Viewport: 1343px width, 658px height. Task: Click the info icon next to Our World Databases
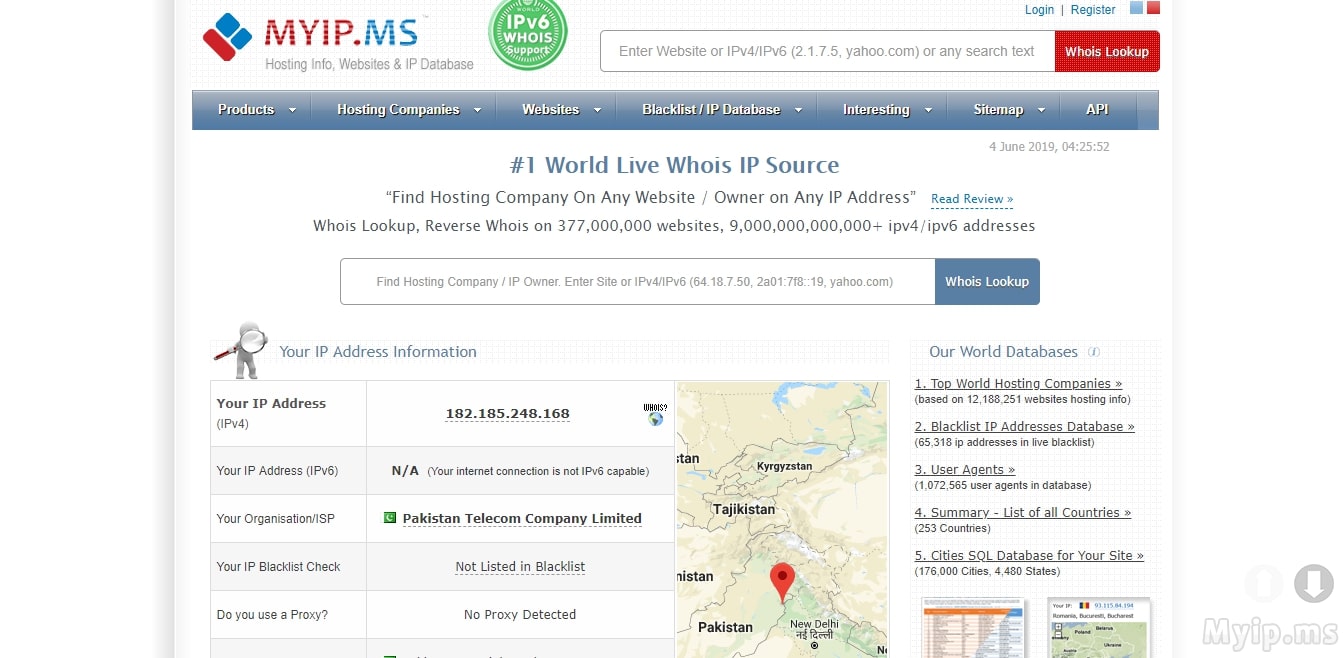1094,352
